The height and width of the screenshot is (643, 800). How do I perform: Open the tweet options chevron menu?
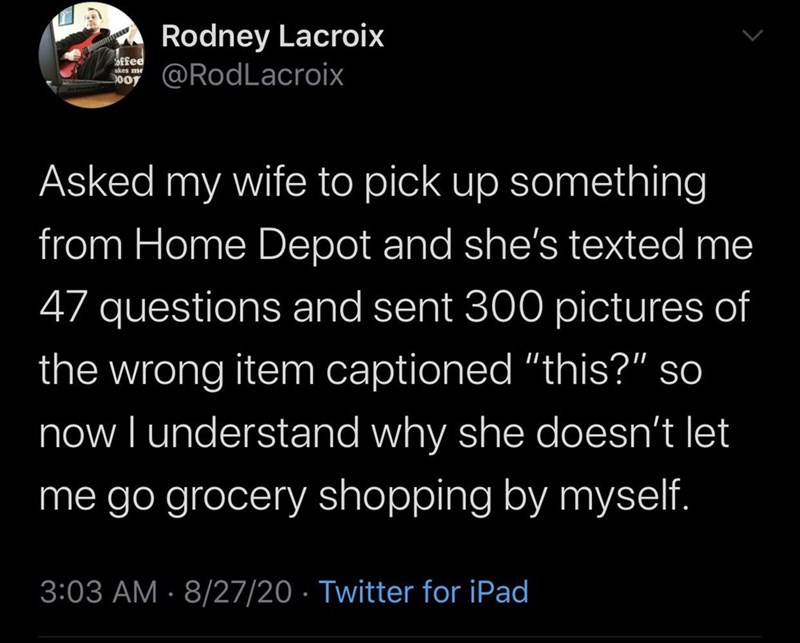click(x=752, y=36)
